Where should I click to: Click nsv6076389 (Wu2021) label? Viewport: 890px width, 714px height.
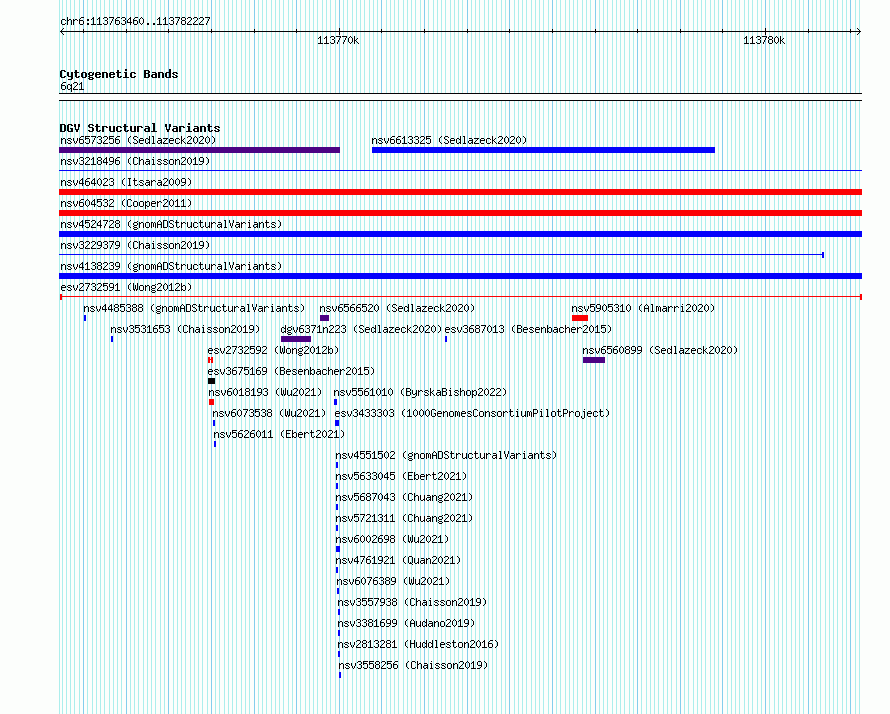[393, 581]
